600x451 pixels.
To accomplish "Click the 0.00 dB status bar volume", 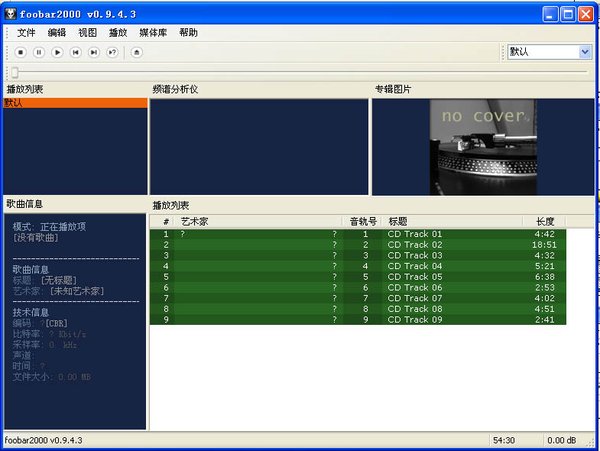I will 561,441.
